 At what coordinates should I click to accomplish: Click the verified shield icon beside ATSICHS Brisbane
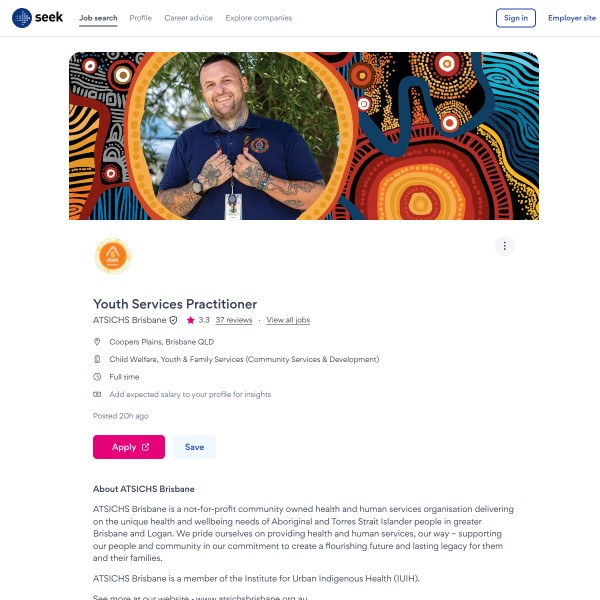click(x=173, y=320)
